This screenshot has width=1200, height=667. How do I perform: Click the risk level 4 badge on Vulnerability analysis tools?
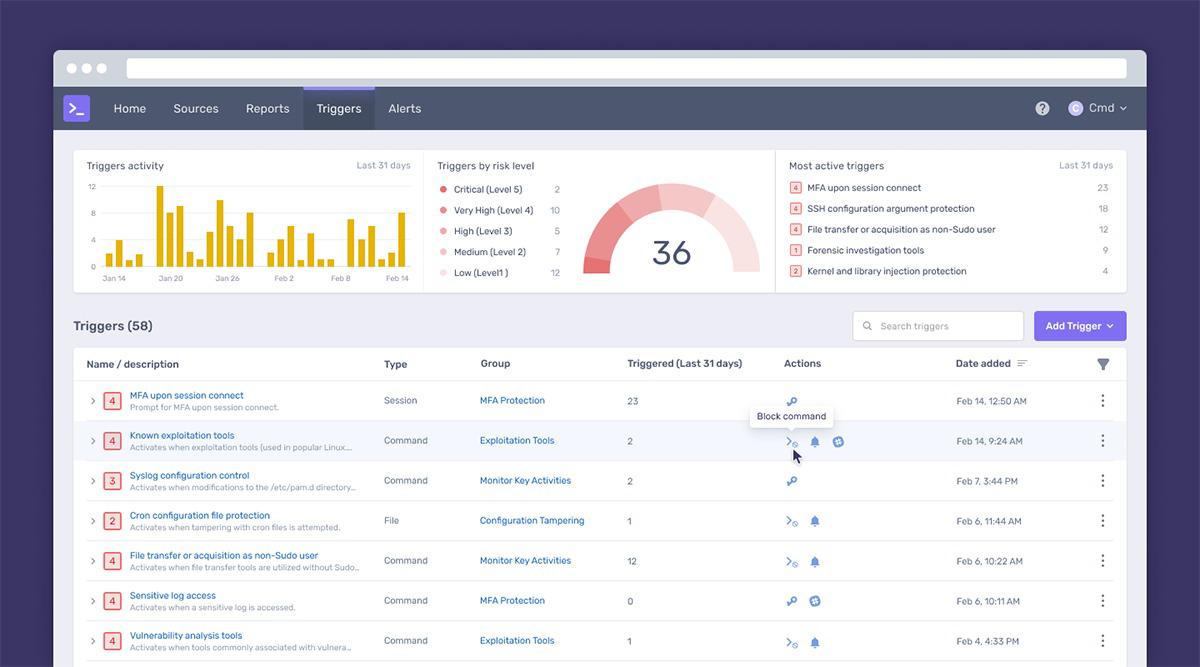point(112,641)
